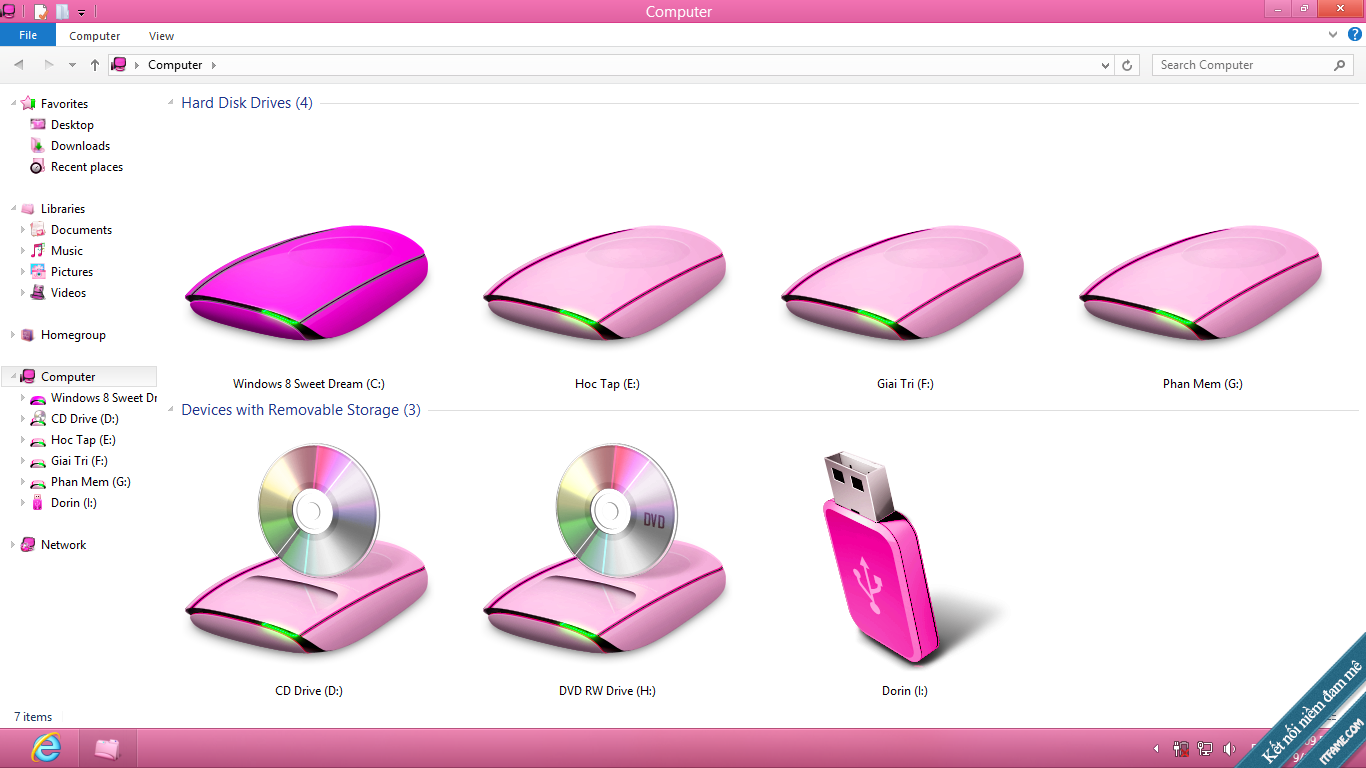Screen dimensions: 1366x768
Task: Collapse the Computer tree node
Action: click(13, 378)
